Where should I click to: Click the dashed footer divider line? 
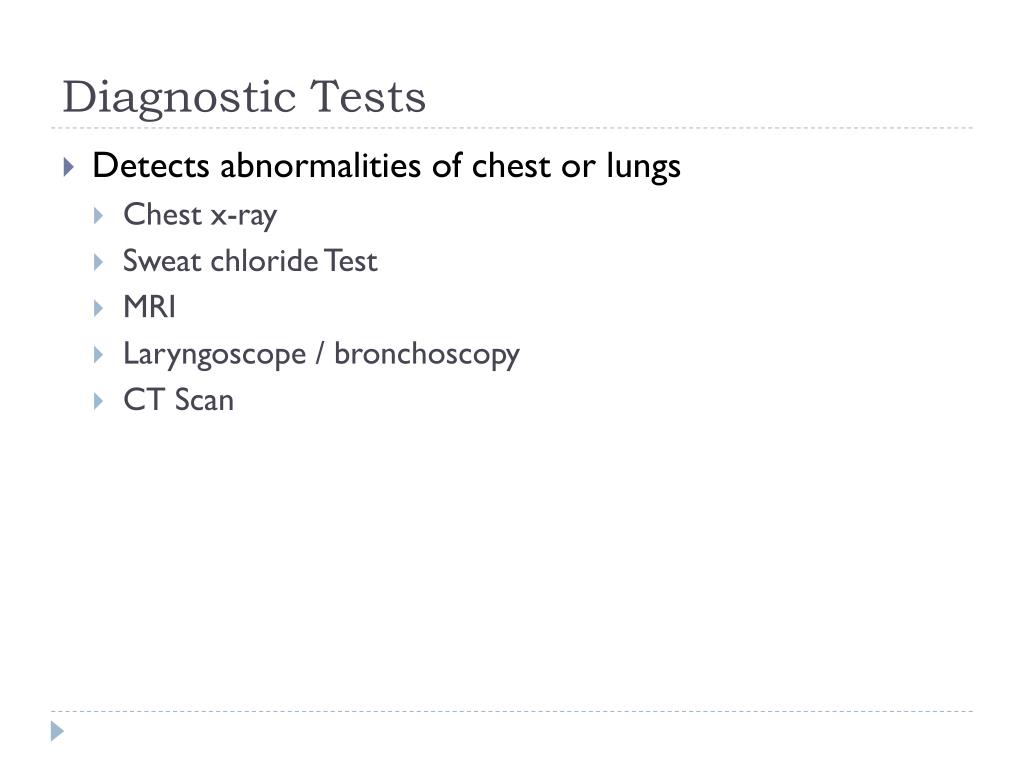[x=512, y=711]
